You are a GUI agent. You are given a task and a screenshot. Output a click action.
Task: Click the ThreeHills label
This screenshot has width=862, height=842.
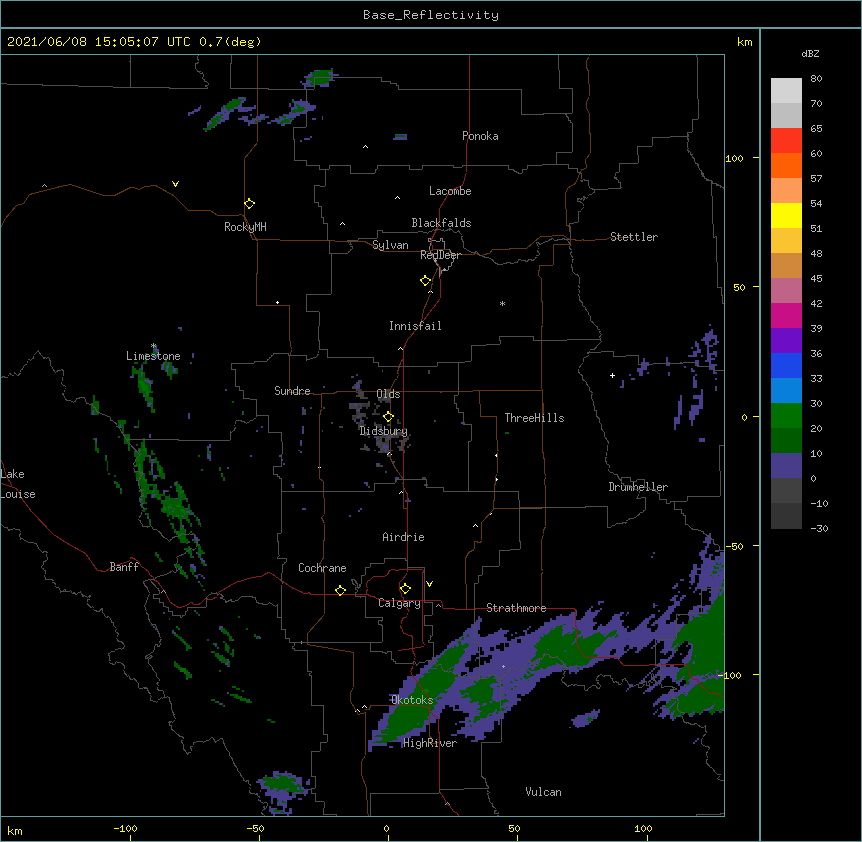coord(534,418)
